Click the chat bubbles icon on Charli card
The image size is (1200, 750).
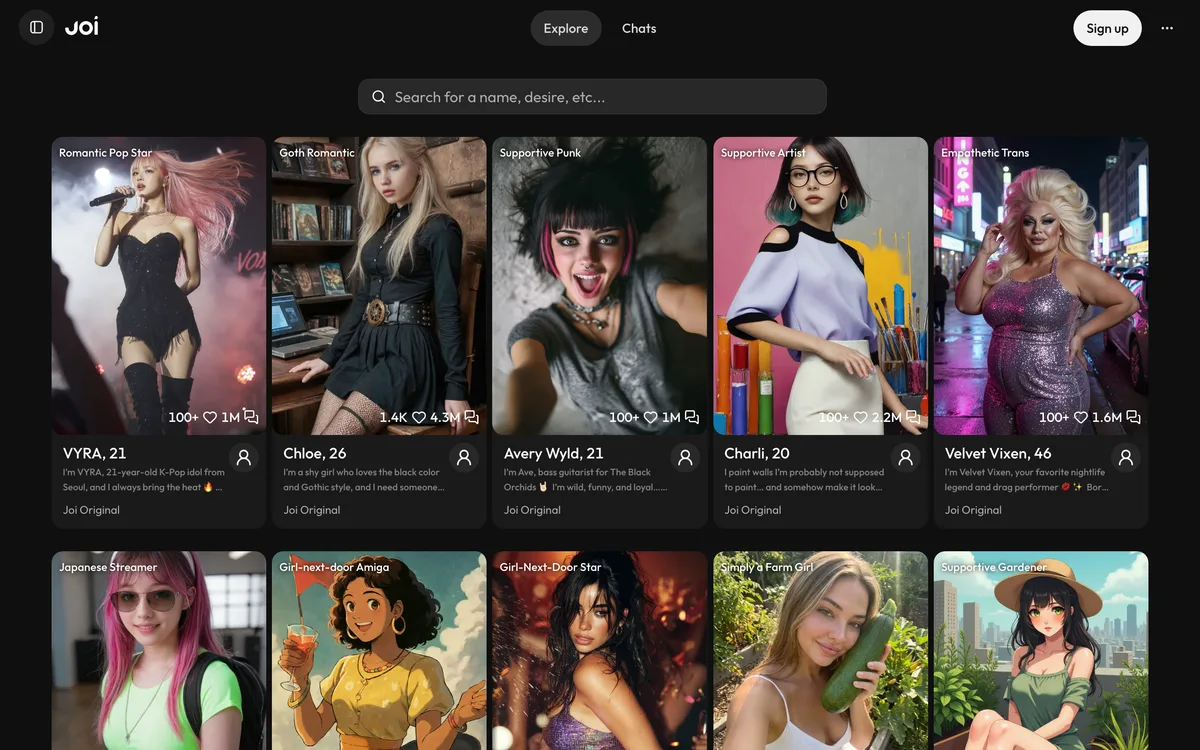point(912,417)
